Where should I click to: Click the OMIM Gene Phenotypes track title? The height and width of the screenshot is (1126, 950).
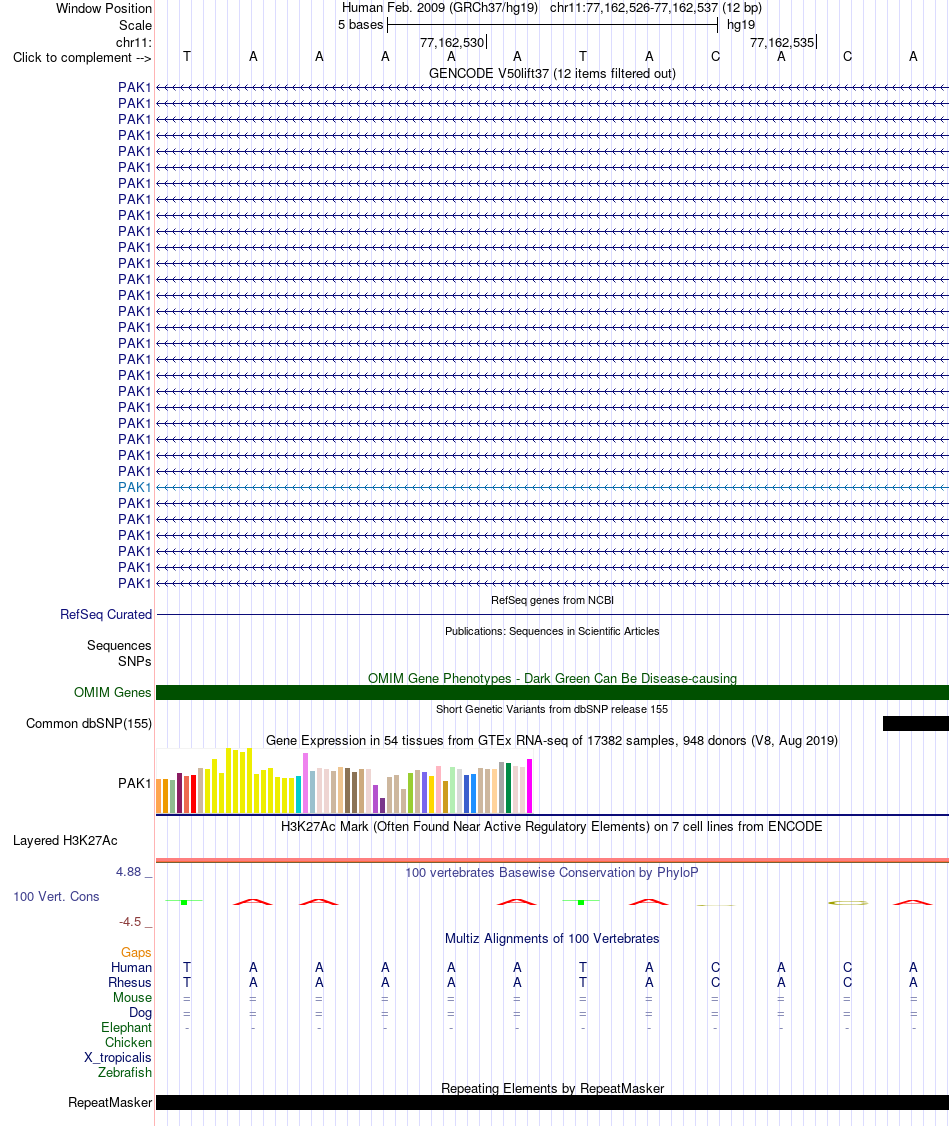click(x=552, y=678)
